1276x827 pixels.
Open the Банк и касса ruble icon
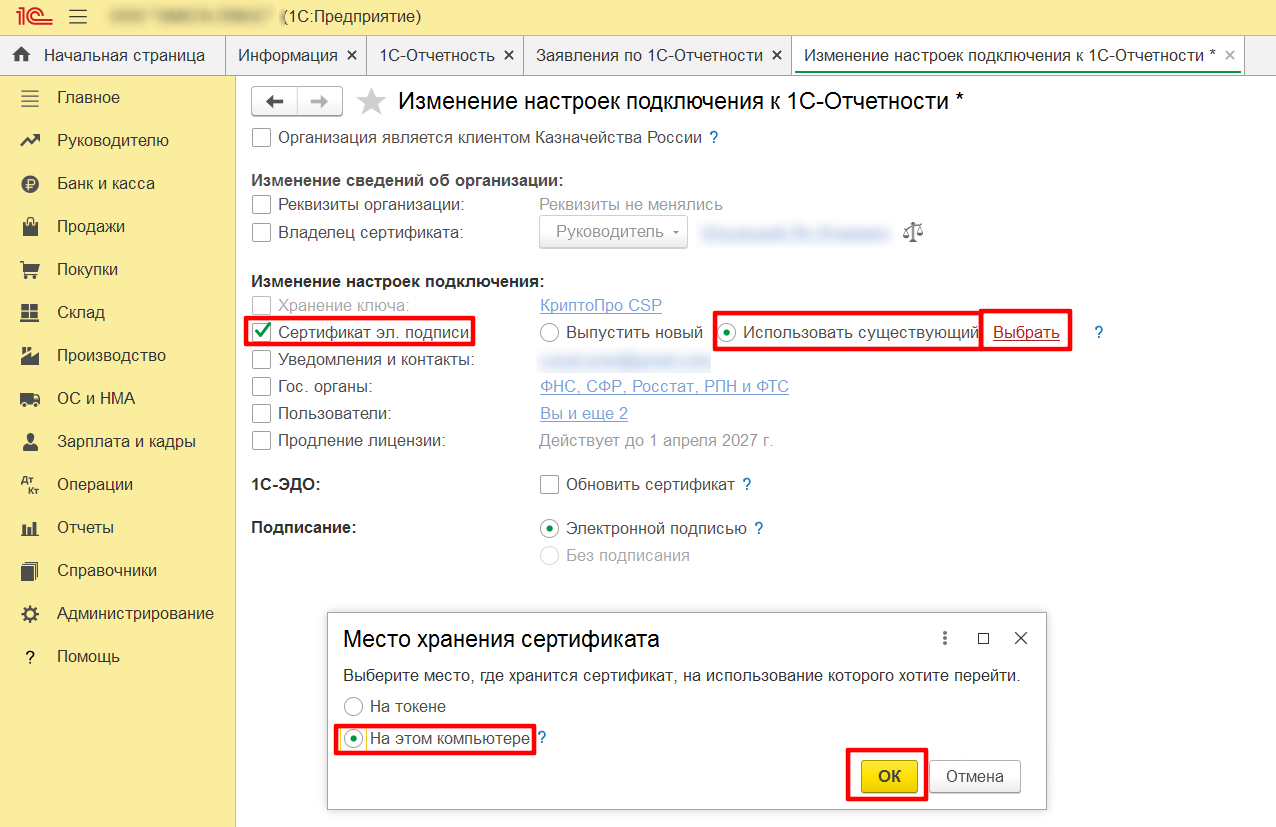coord(30,184)
